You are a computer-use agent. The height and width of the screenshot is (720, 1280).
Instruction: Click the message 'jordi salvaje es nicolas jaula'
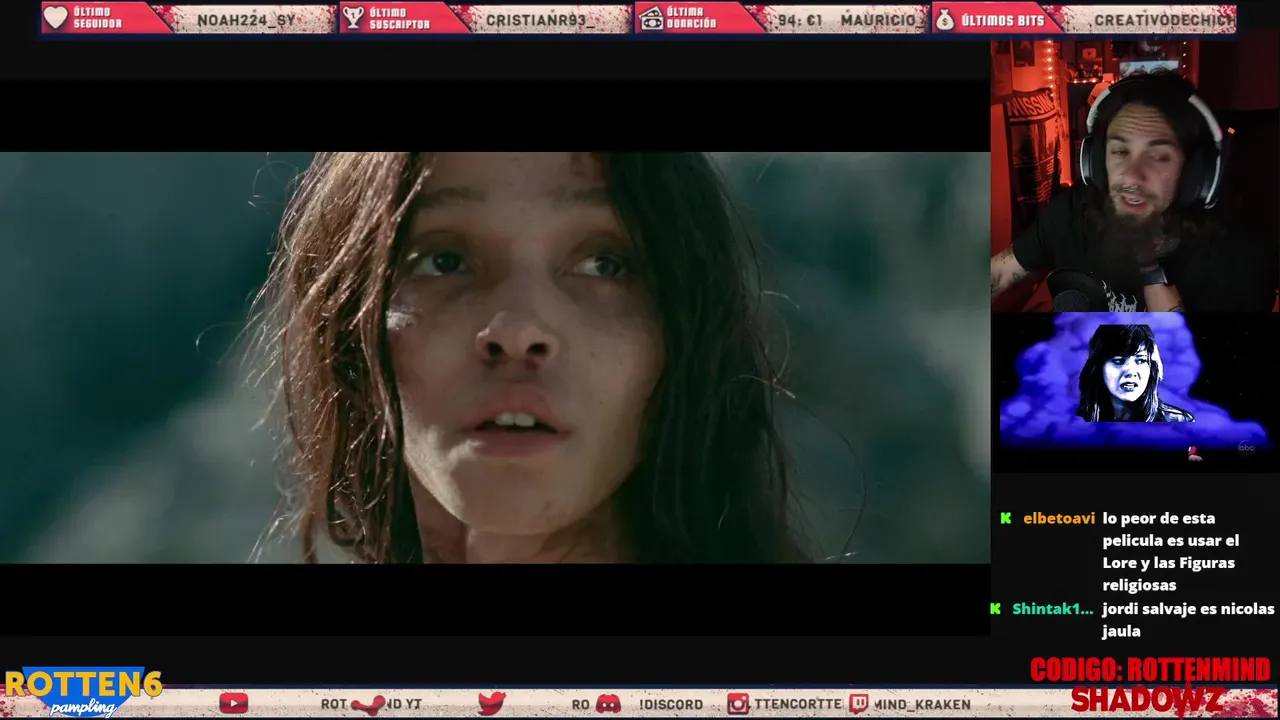[x=1188, y=619]
